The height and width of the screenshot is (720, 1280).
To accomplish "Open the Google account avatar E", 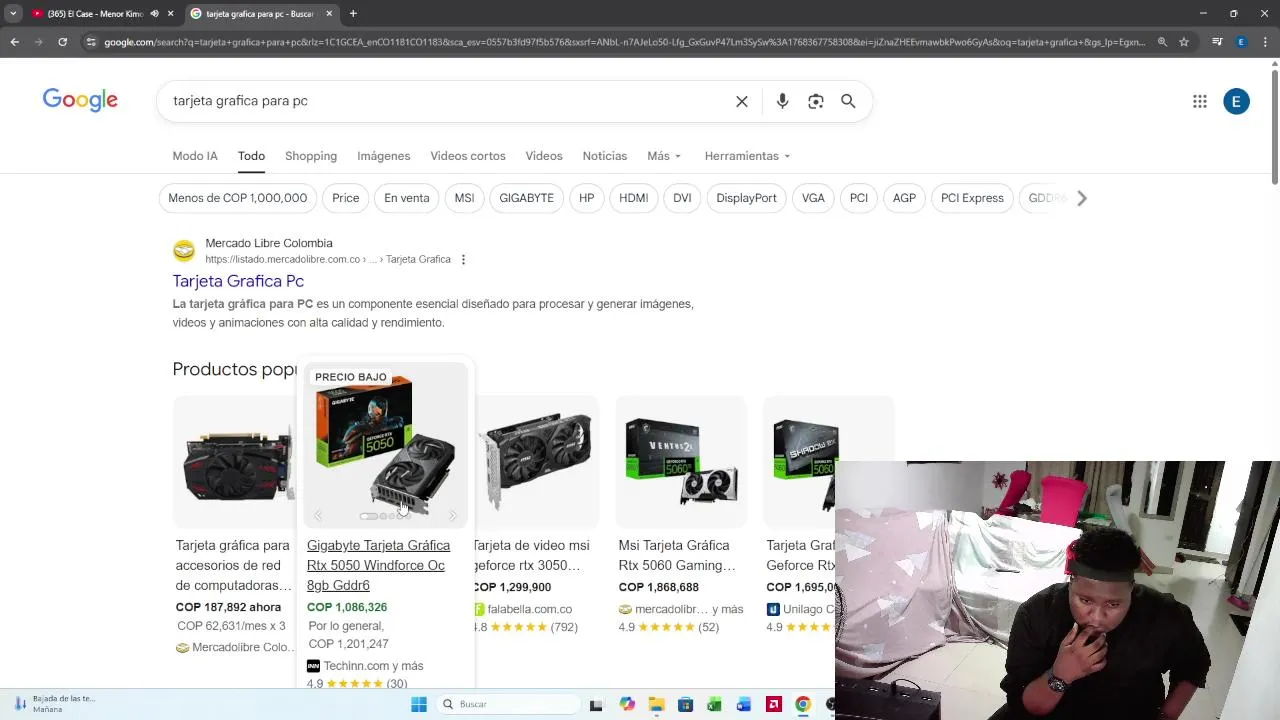I will point(1237,101).
